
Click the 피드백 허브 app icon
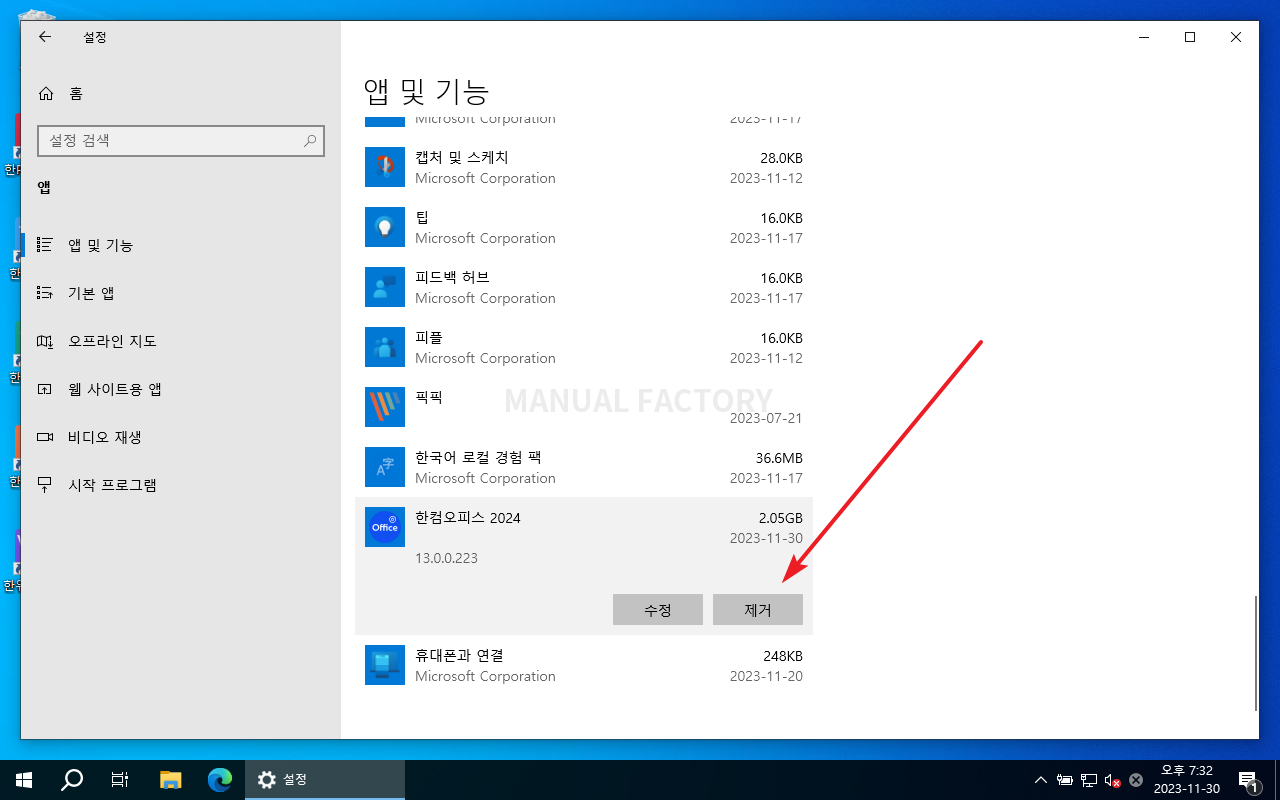click(385, 287)
